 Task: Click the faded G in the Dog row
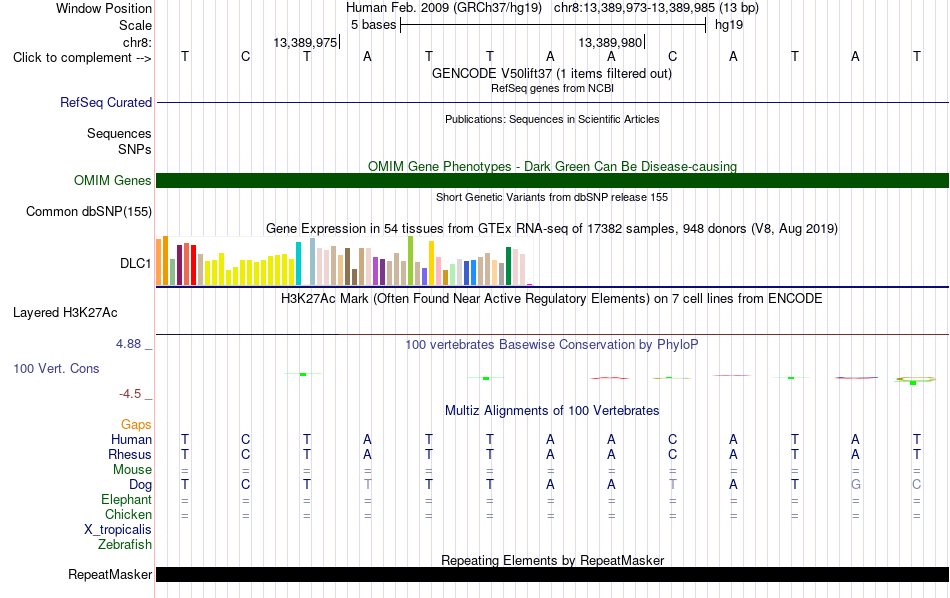pyautogui.click(x=855, y=485)
